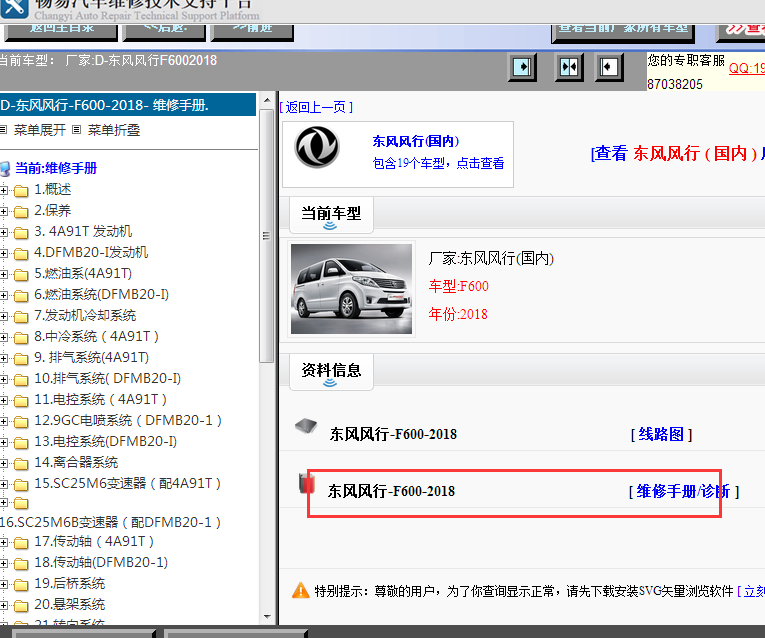Image resolution: width=765 pixels, height=638 pixels.
Task: Click the expand-right panel arrow icon
Action: 522,67
